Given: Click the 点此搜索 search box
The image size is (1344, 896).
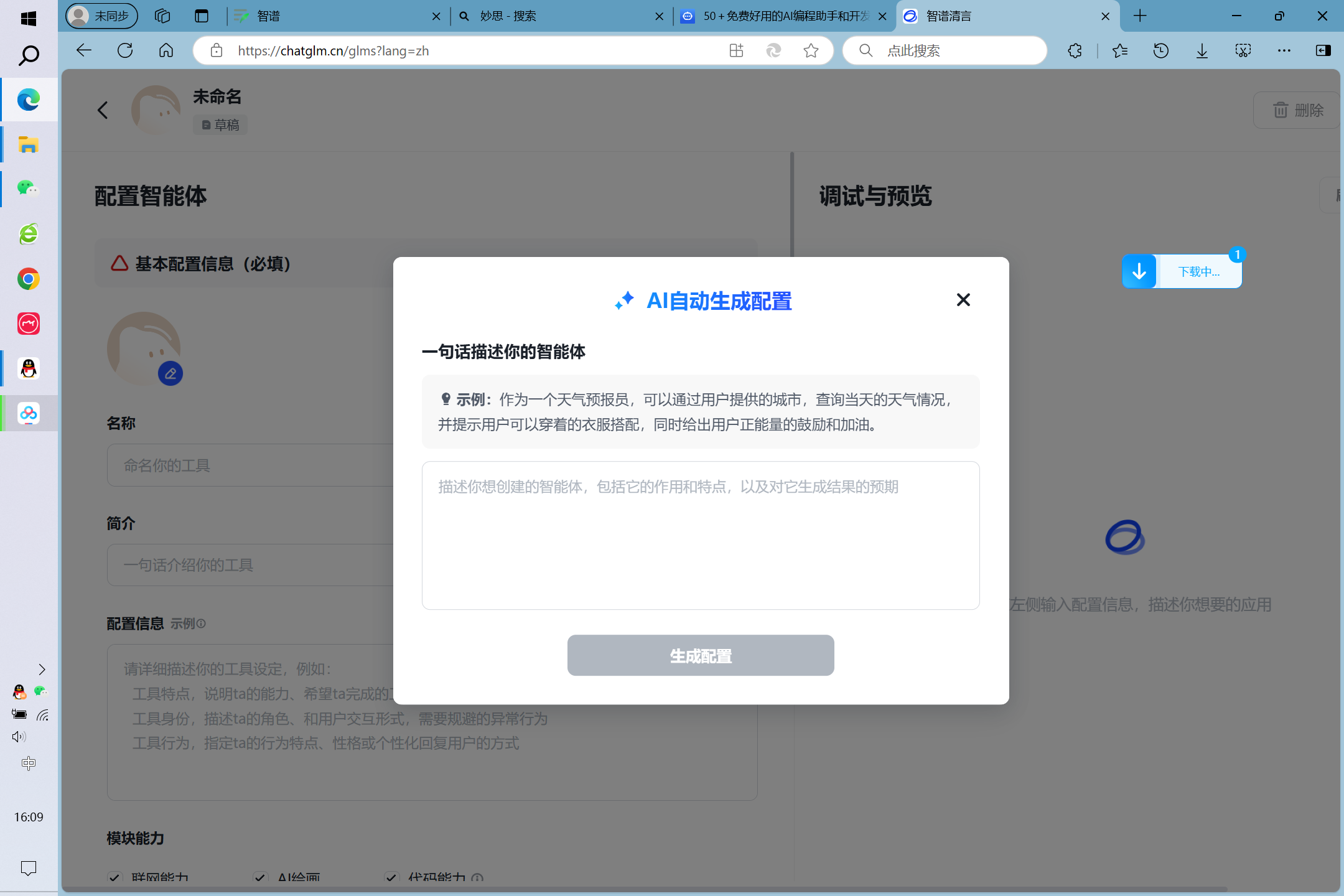Looking at the screenshot, I should pyautogui.click(x=945, y=50).
